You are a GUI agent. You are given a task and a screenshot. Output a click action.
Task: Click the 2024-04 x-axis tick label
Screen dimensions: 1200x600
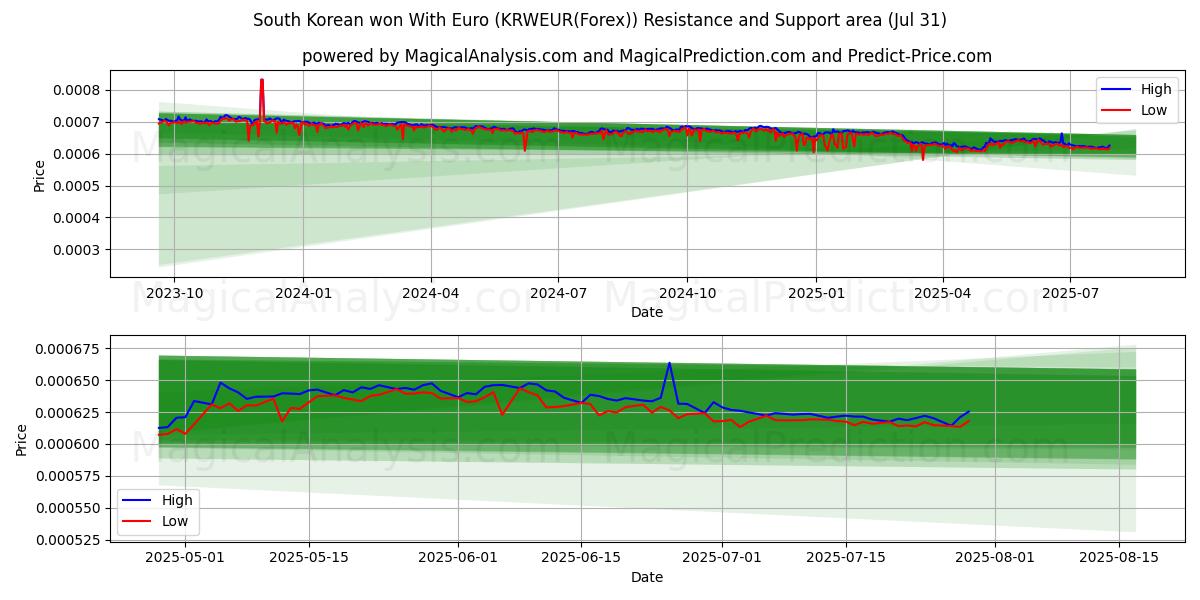[430, 294]
